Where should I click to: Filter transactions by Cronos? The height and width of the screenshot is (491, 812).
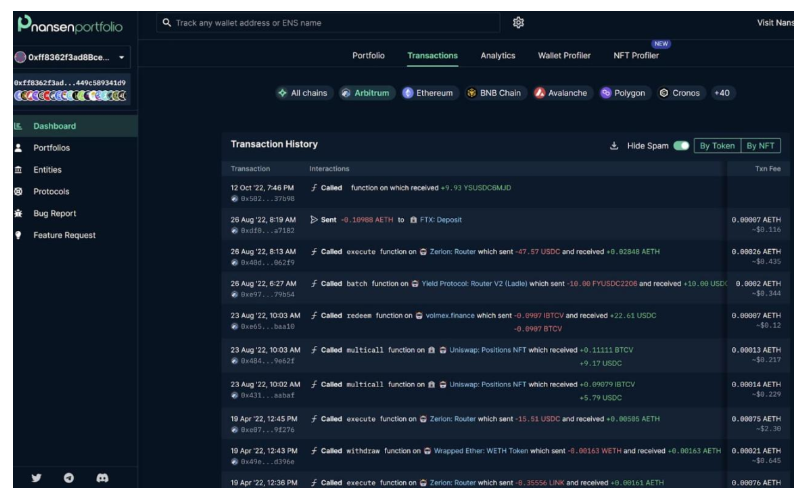click(x=680, y=93)
